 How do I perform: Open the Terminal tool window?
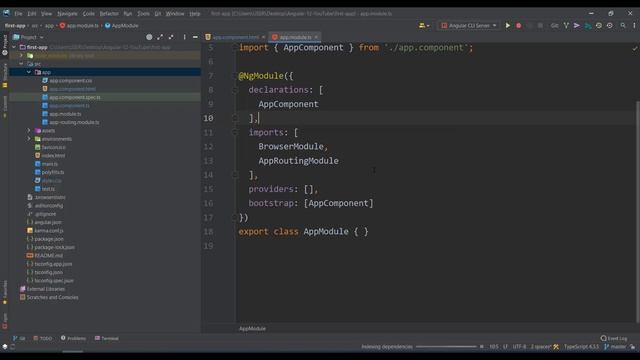click(107, 338)
